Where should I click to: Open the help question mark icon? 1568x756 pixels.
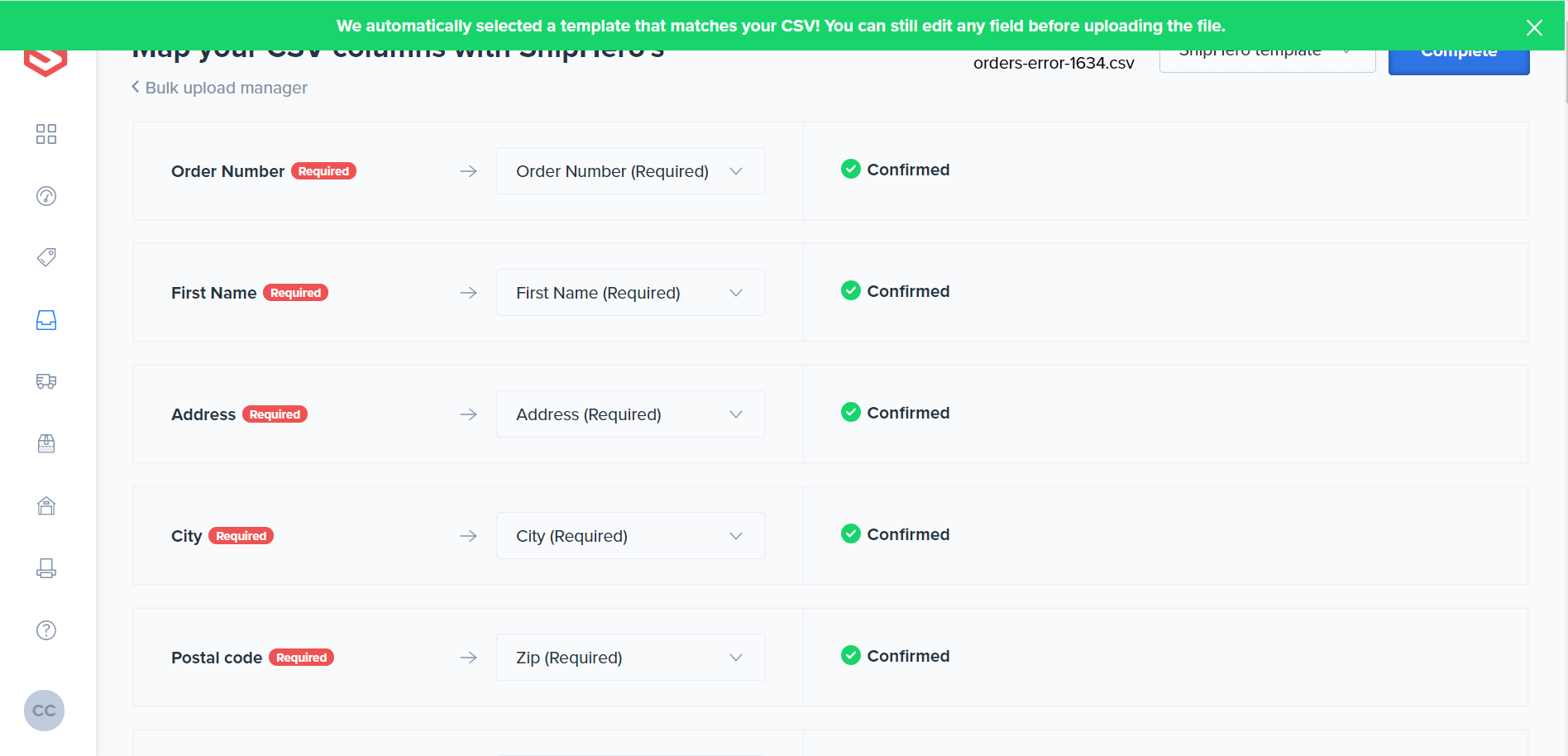coord(46,630)
